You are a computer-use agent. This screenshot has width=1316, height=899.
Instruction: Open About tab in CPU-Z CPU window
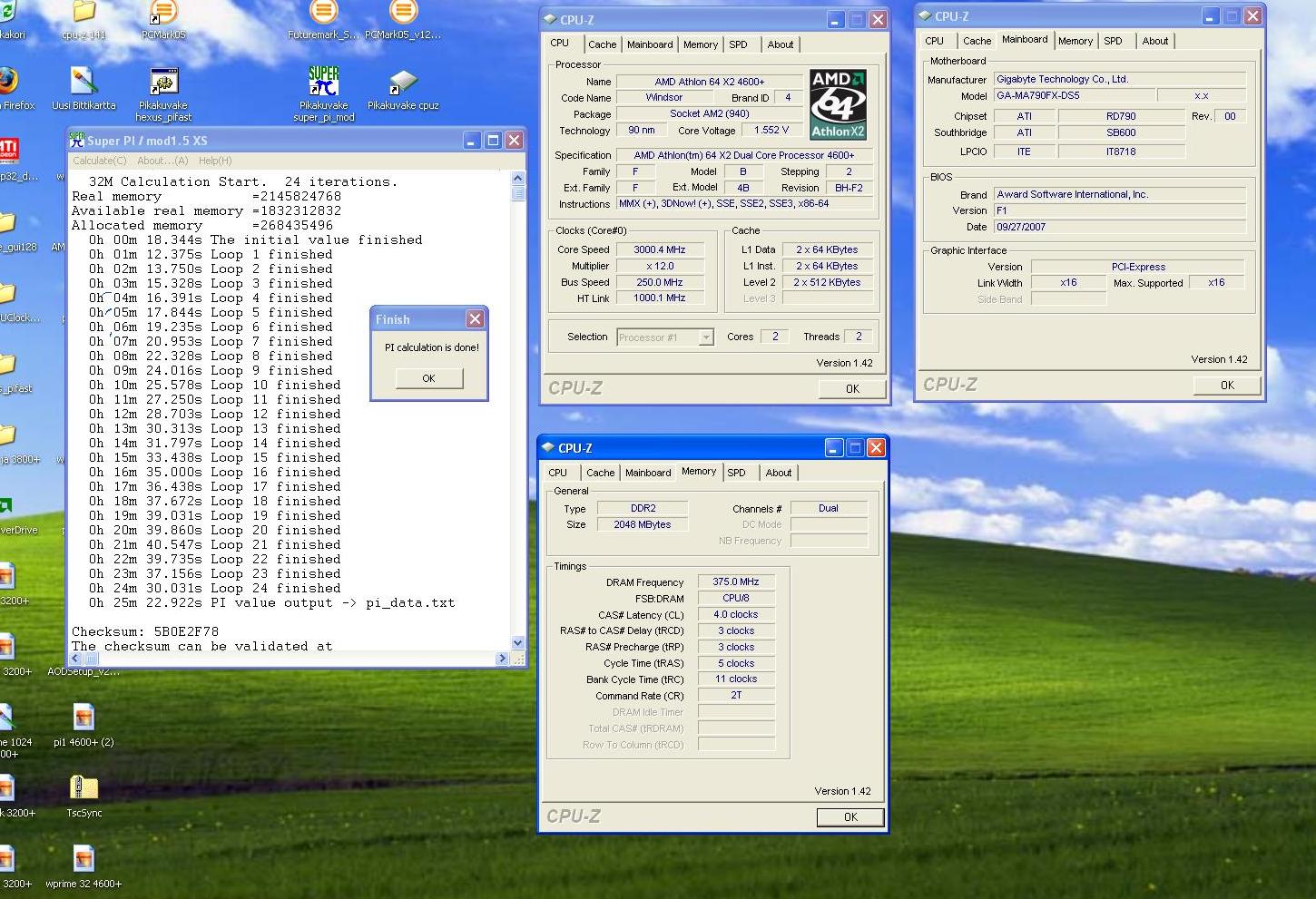pos(781,44)
